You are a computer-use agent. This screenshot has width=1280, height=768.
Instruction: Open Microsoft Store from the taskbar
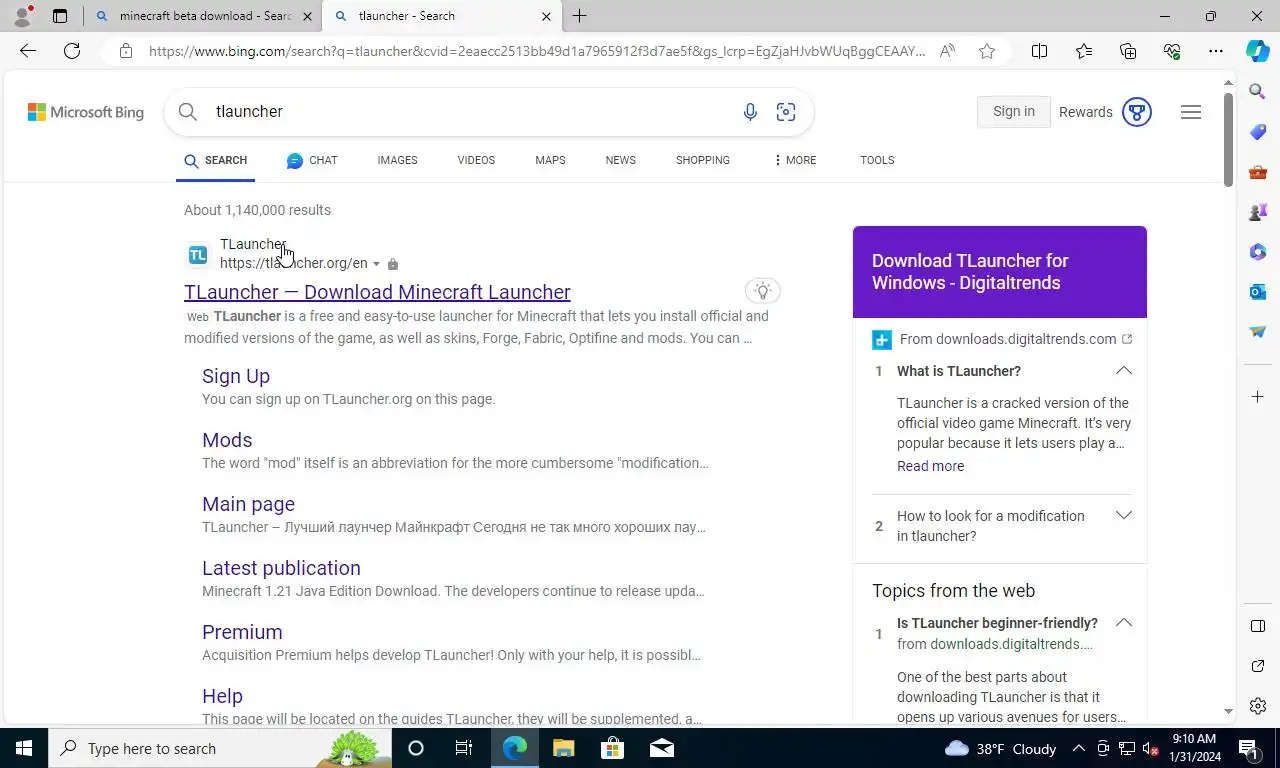point(612,748)
